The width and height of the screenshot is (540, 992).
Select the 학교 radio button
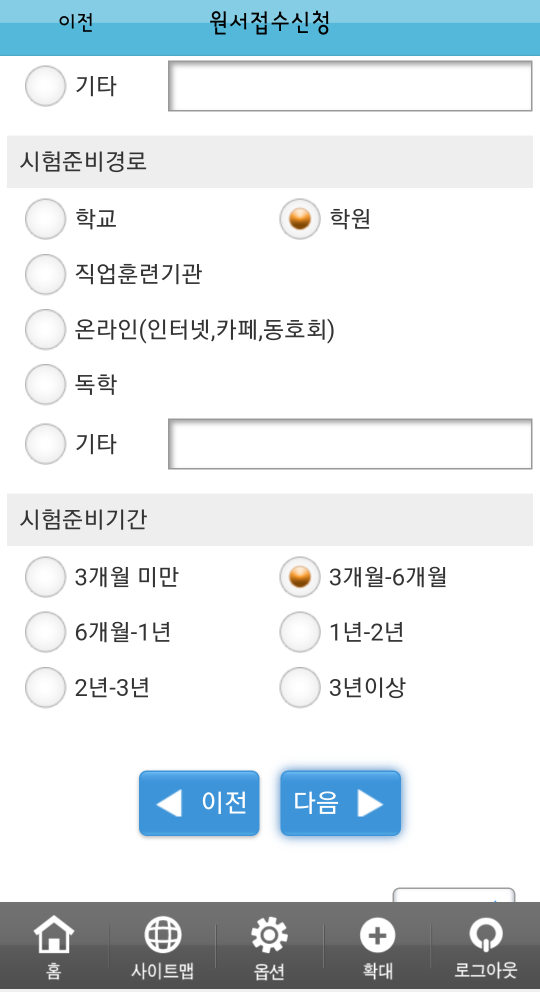point(46,219)
